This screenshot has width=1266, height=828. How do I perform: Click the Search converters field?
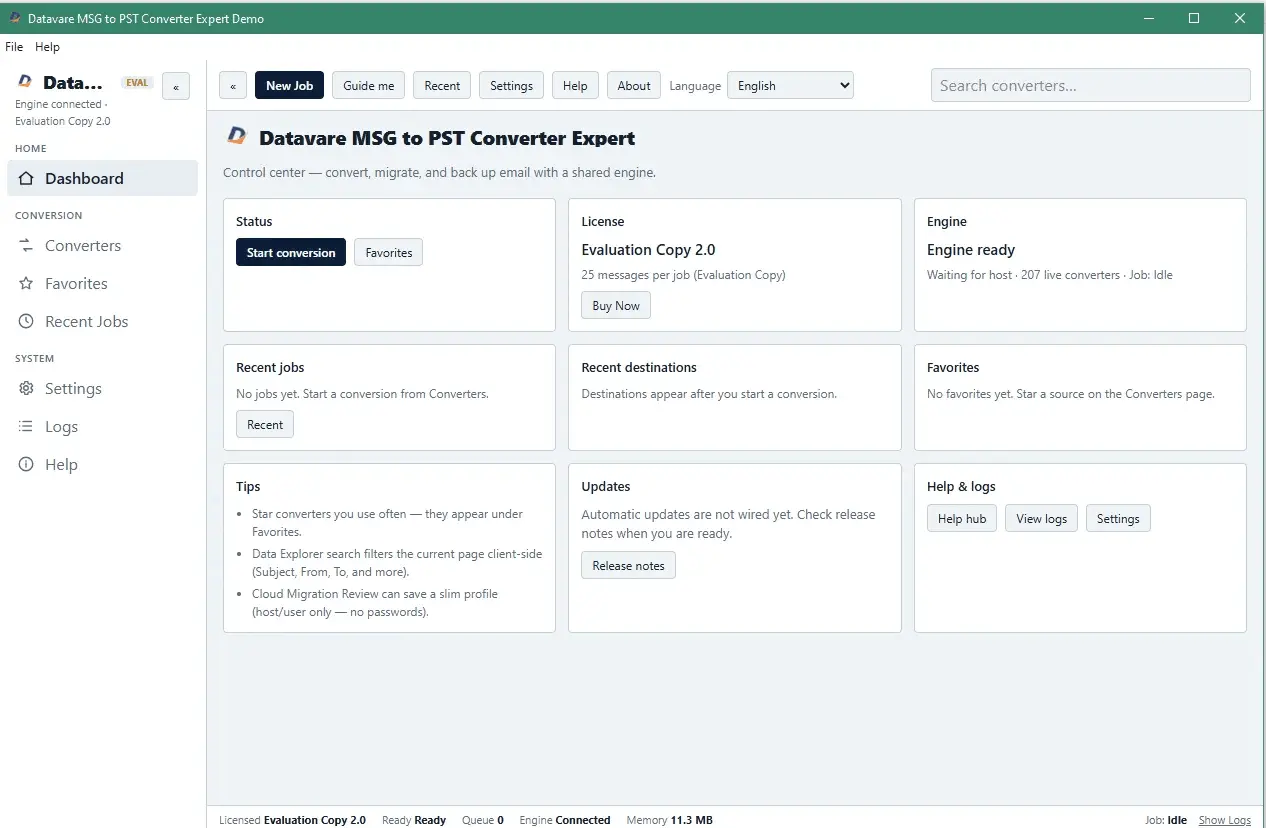[x=1090, y=85]
